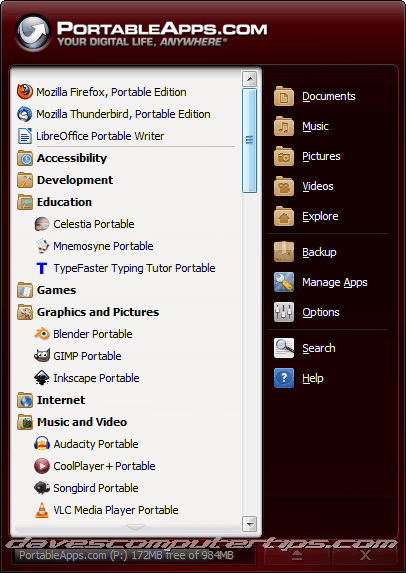Open Mozilla Thunderbird Portable icon
Screen dimensions: 406x573
coord(25,114)
